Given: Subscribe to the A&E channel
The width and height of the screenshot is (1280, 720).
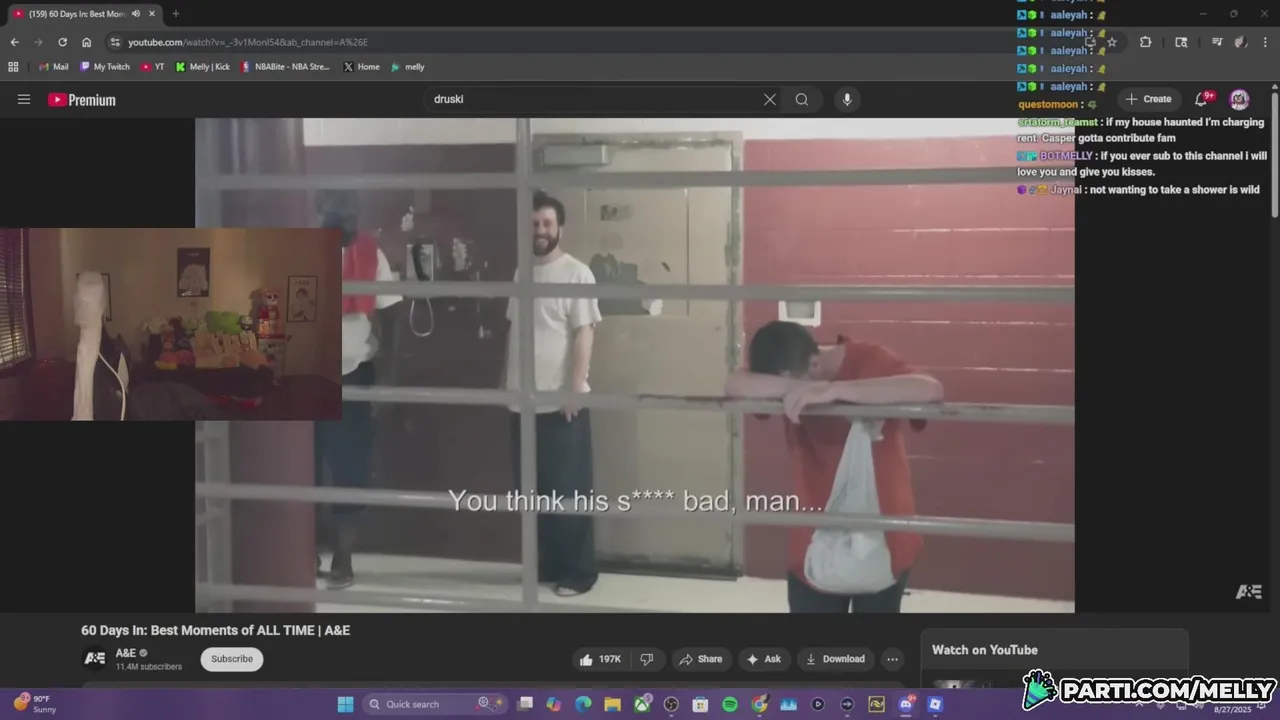Looking at the screenshot, I should coord(232,659).
